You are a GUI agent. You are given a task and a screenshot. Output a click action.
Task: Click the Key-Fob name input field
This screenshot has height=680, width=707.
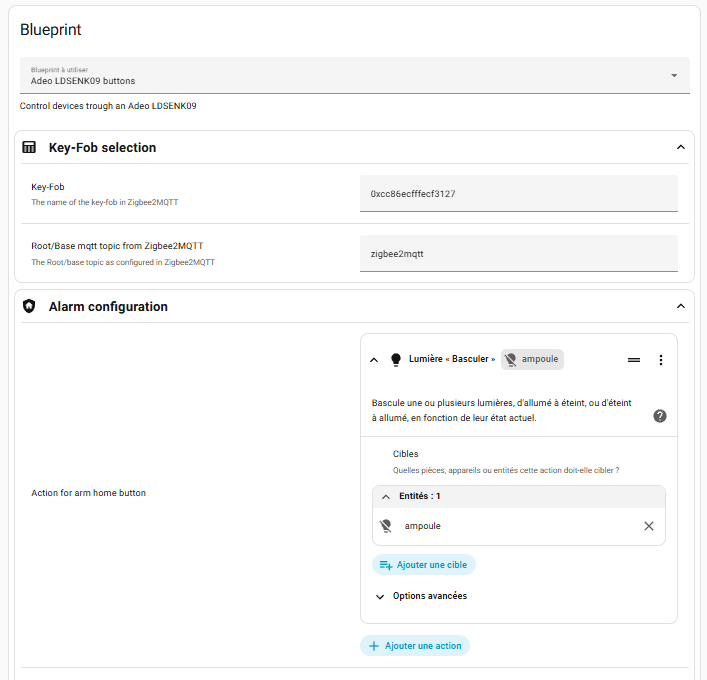(518, 193)
